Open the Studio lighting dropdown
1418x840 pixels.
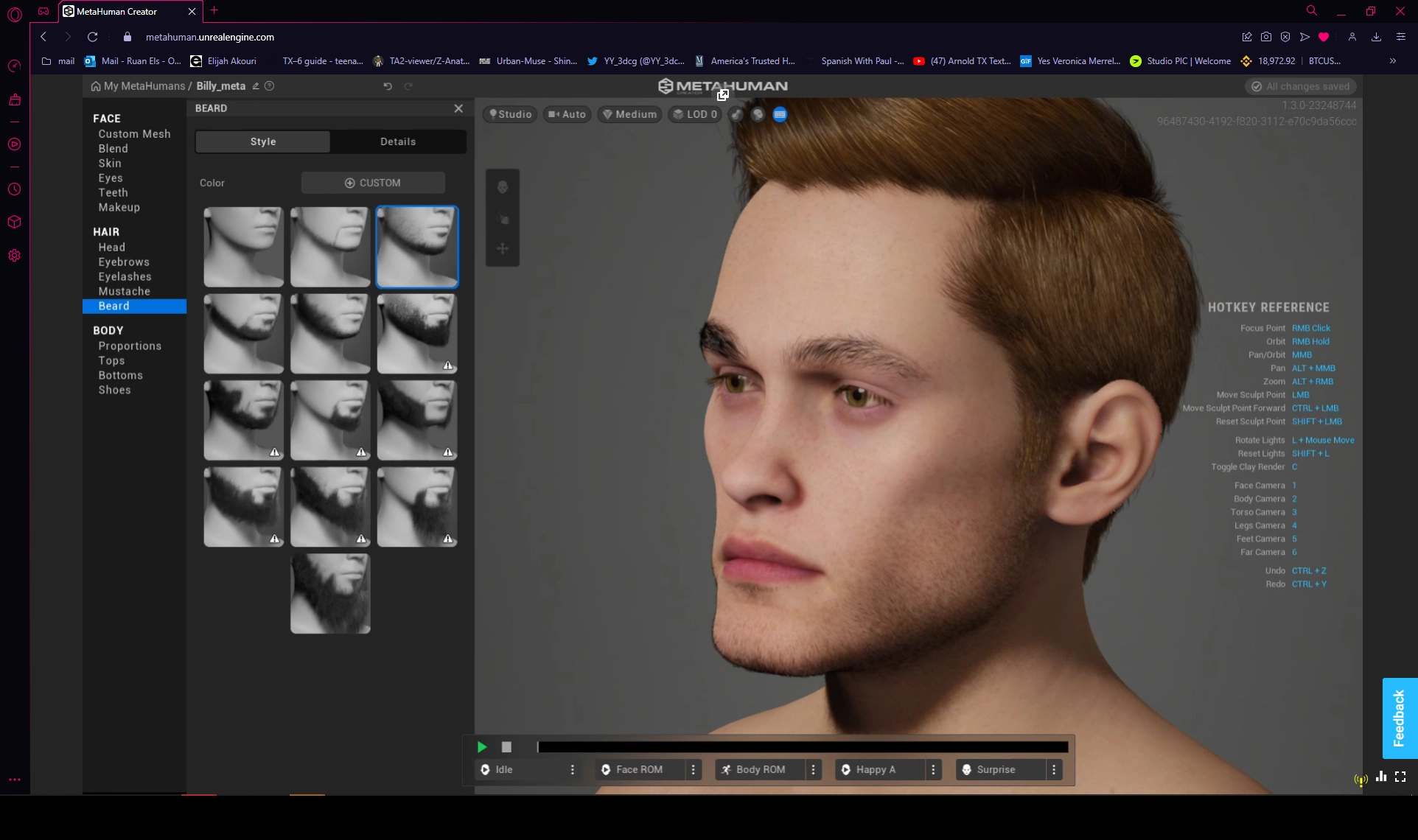(510, 114)
